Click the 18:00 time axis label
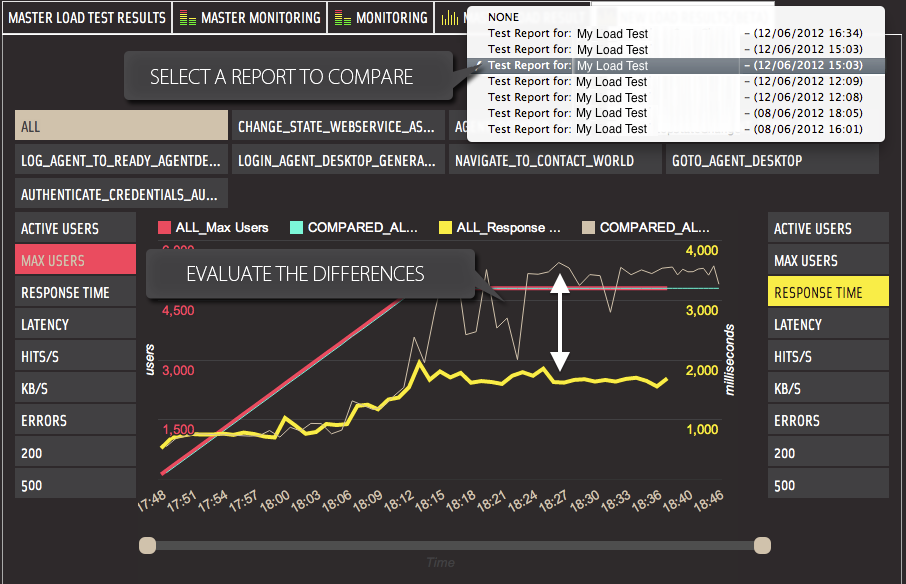 [275, 501]
